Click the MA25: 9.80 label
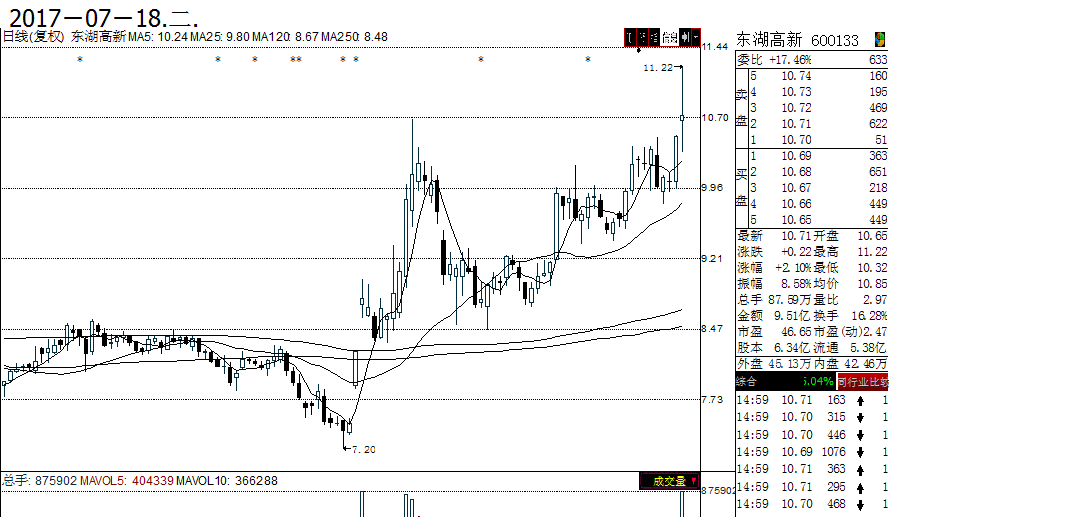Viewport: 1083px width, 517px height. 220,37
